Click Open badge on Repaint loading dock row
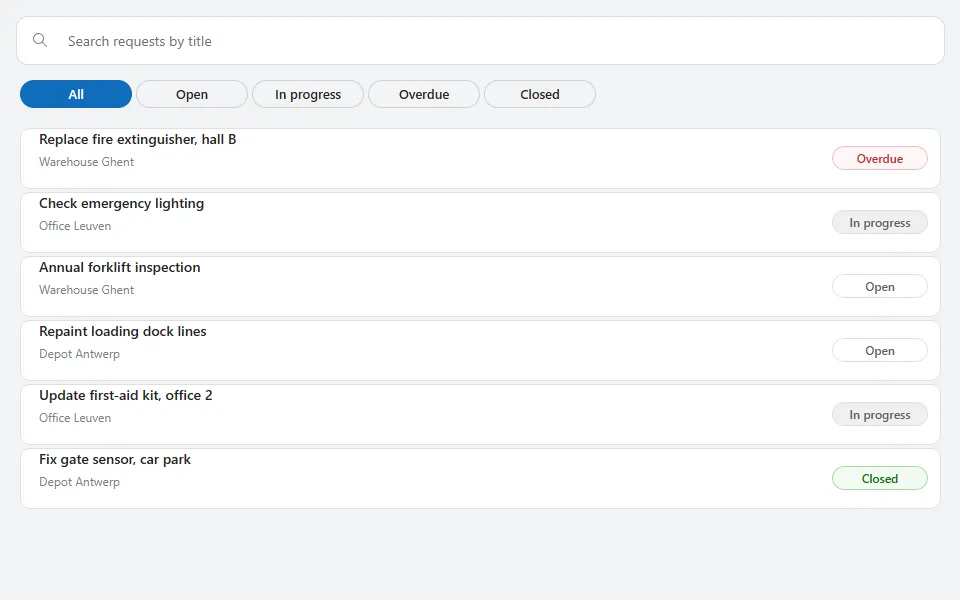Image resolution: width=960 pixels, height=600 pixels. click(880, 351)
